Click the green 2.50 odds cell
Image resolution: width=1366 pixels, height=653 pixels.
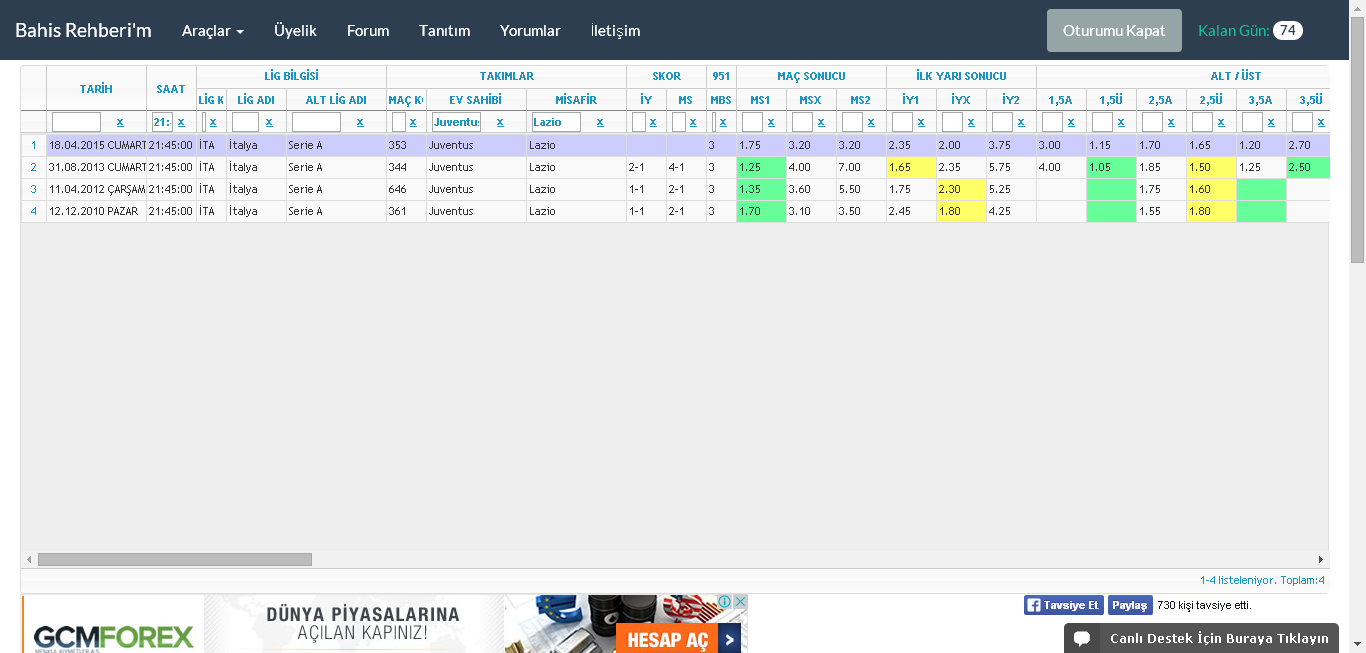pyautogui.click(x=1308, y=167)
